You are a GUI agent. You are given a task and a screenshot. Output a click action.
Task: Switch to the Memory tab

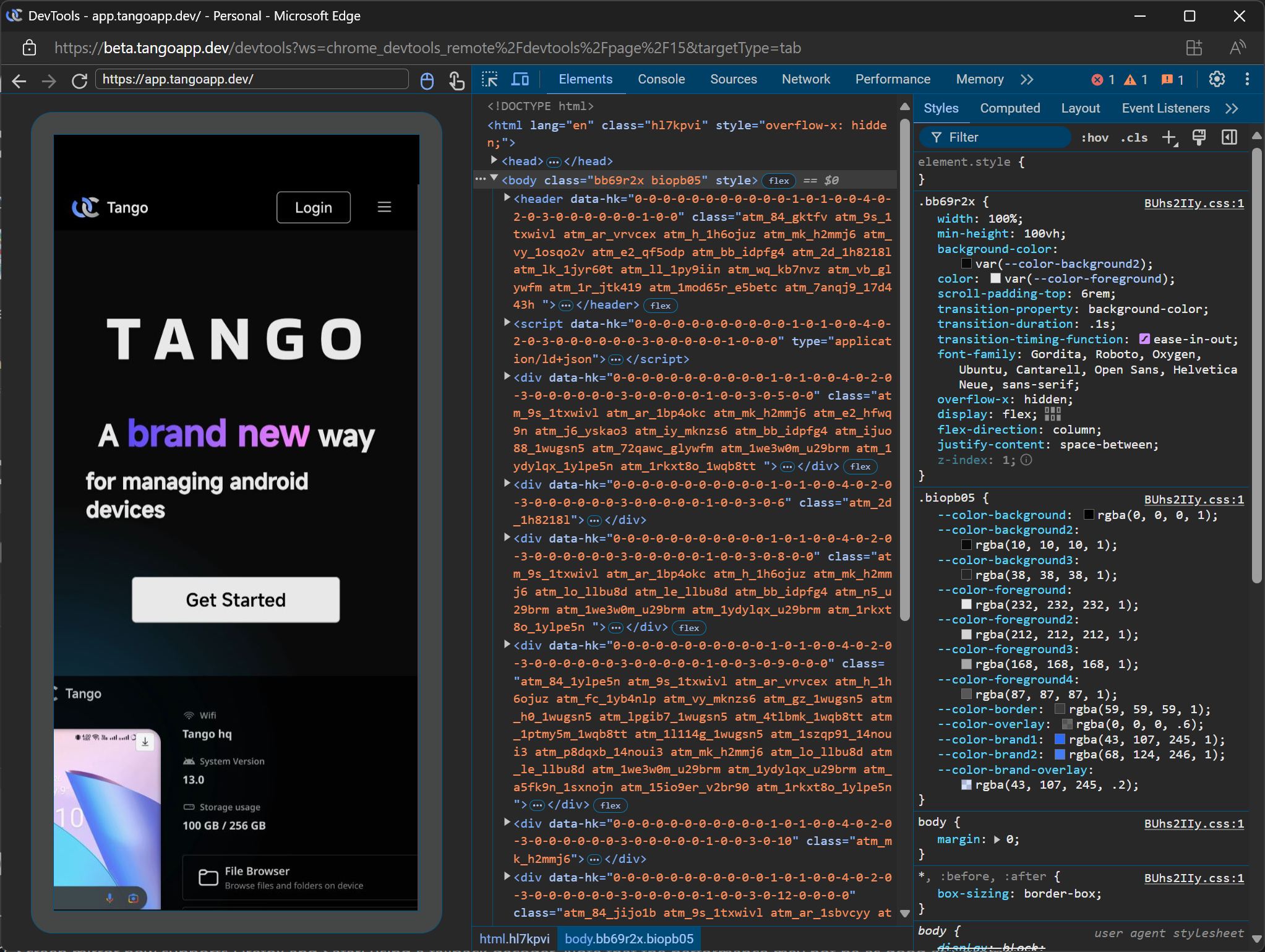[x=980, y=79]
